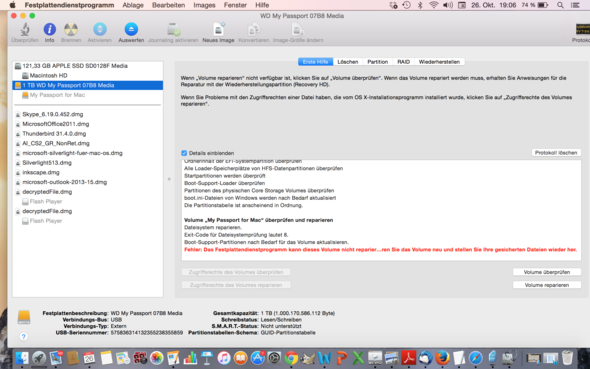Open the help question mark button
This screenshot has height=369, width=590.
[23, 337]
